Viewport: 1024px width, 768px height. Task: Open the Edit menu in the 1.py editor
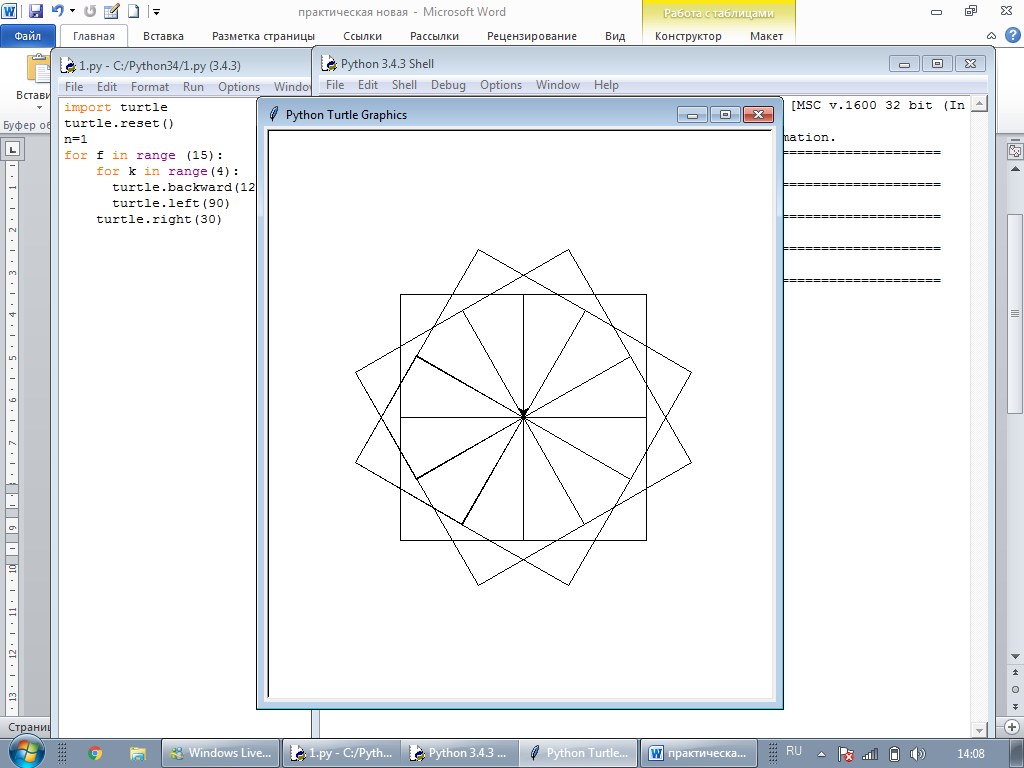(106, 87)
